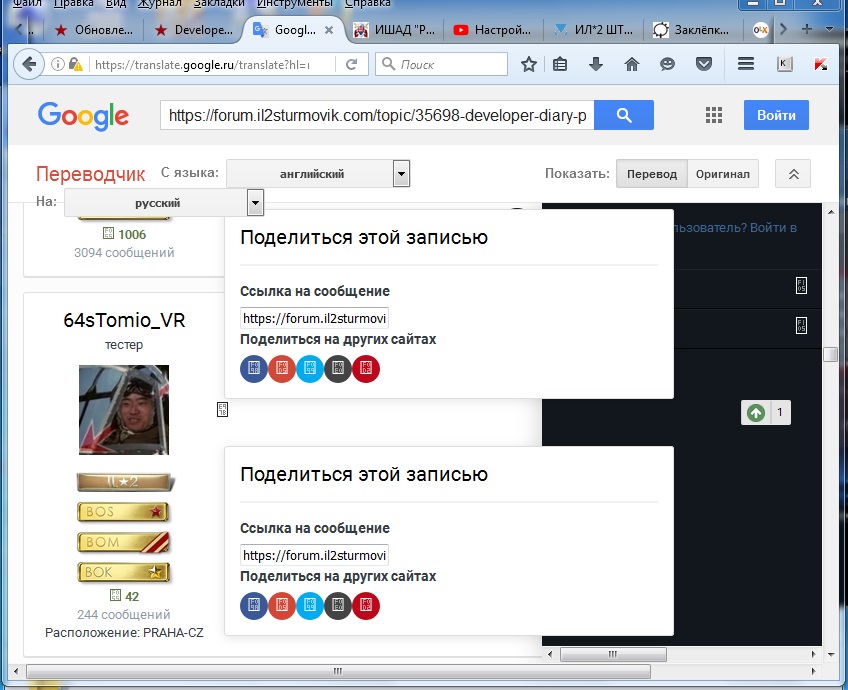This screenshot has width=848, height=690.
Task: Share via dark grey circle in upper dialog
Action: tap(338, 369)
